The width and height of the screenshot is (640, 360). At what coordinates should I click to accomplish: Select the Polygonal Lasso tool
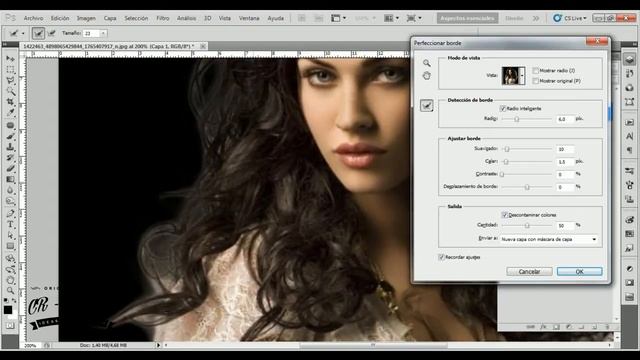pyautogui.click(x=10, y=80)
